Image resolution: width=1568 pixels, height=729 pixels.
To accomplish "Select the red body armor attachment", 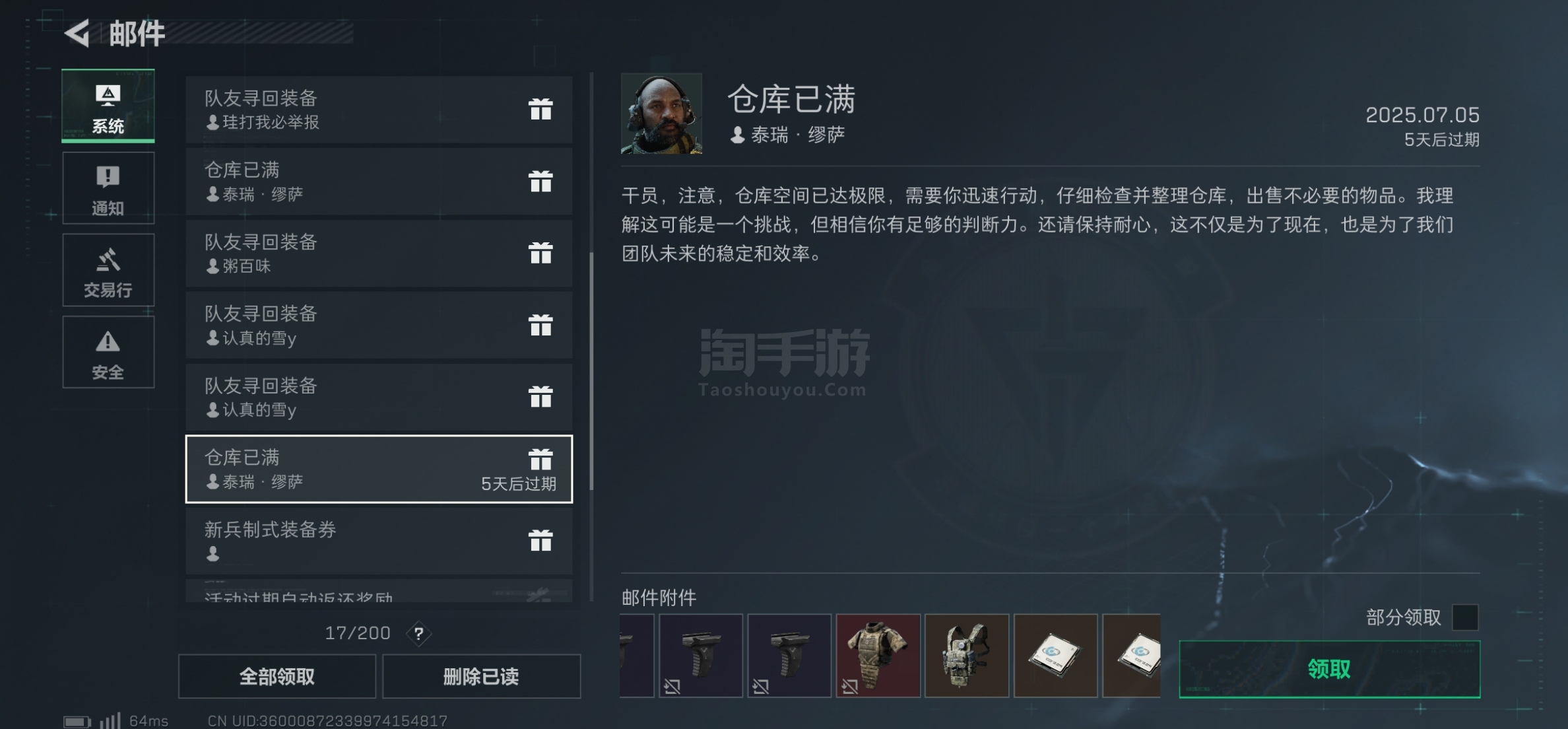I will pyautogui.click(x=878, y=656).
